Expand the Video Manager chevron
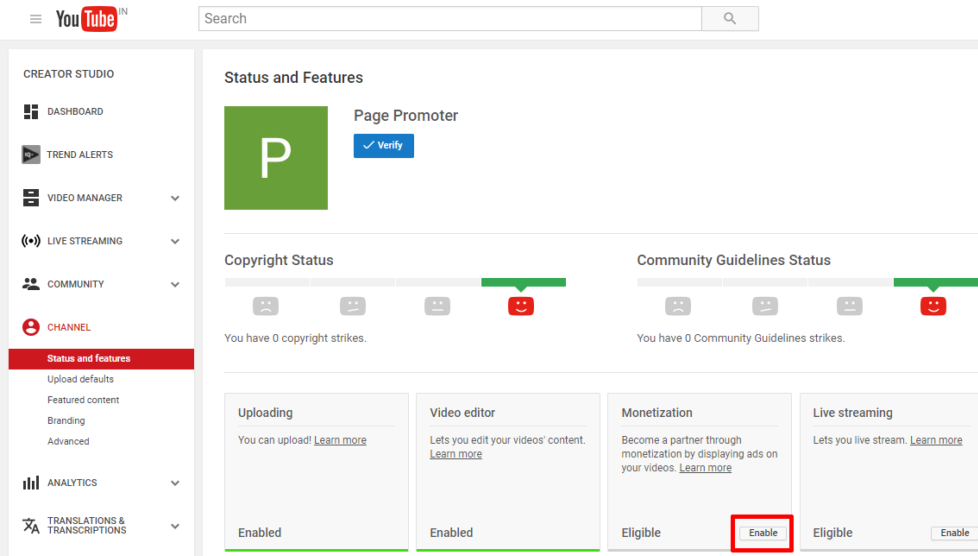This screenshot has height=556, width=978. tap(175, 198)
